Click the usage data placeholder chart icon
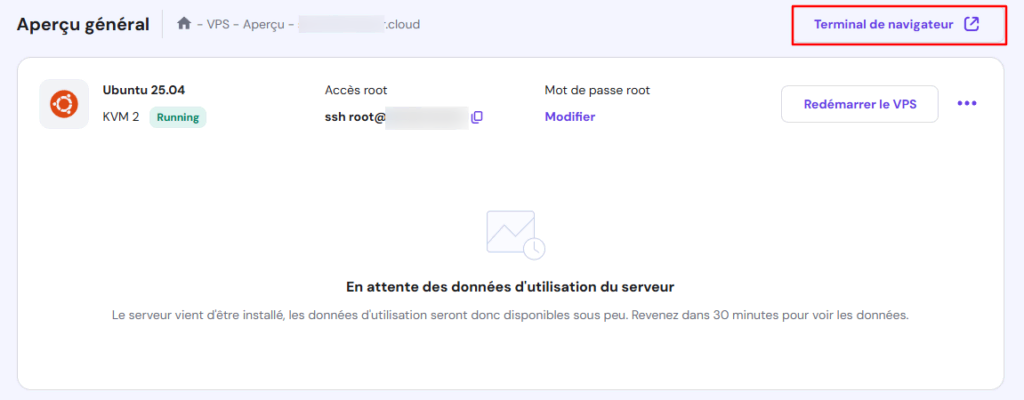This screenshot has height=400, width=1024. tap(515, 234)
